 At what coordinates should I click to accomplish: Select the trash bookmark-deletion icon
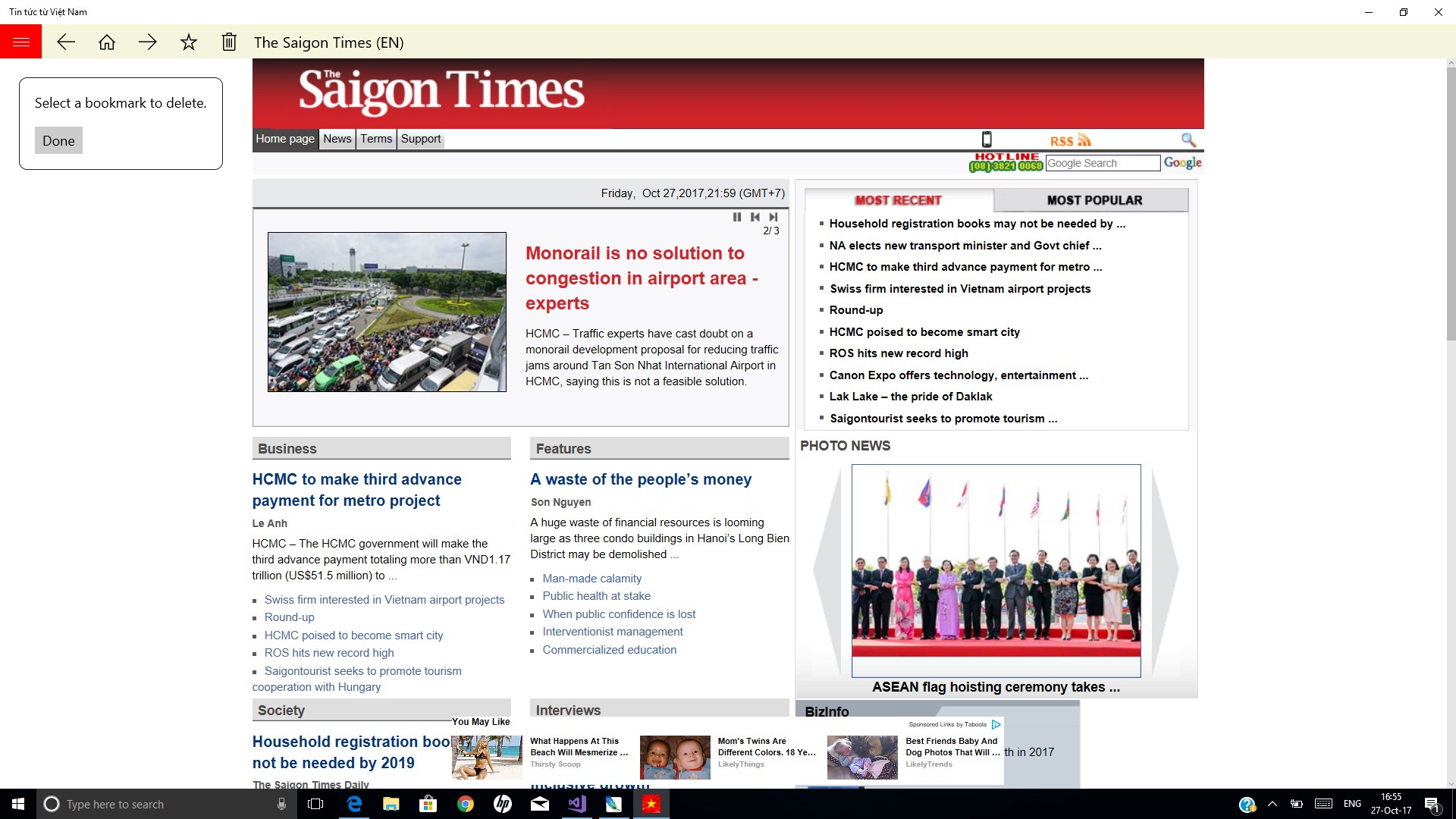point(228,42)
